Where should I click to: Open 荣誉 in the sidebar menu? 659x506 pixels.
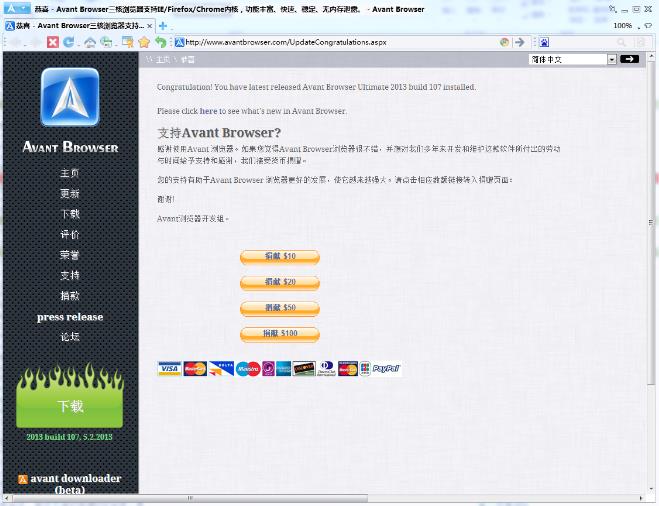point(70,255)
